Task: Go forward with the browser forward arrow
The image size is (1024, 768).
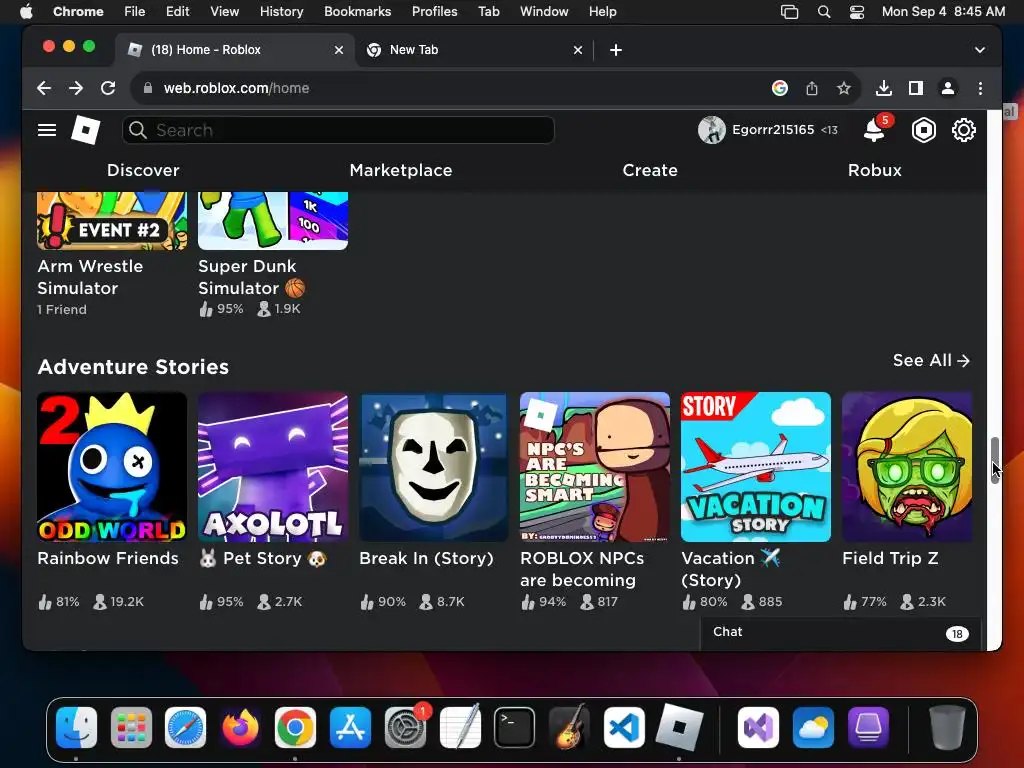Action: coord(76,88)
